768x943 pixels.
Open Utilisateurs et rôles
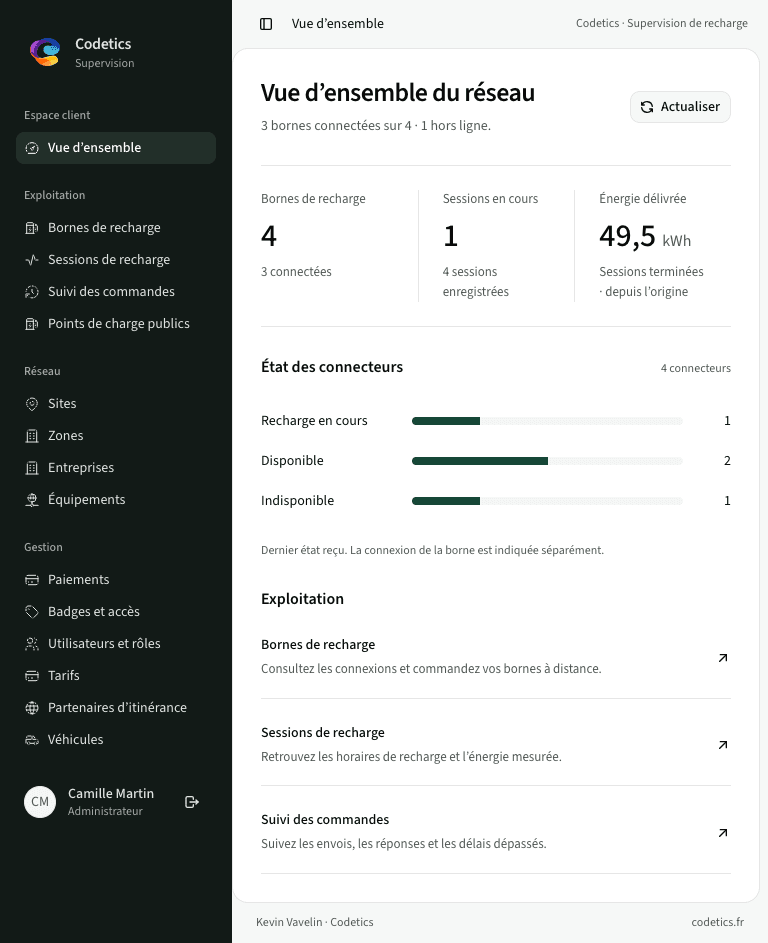(116, 644)
